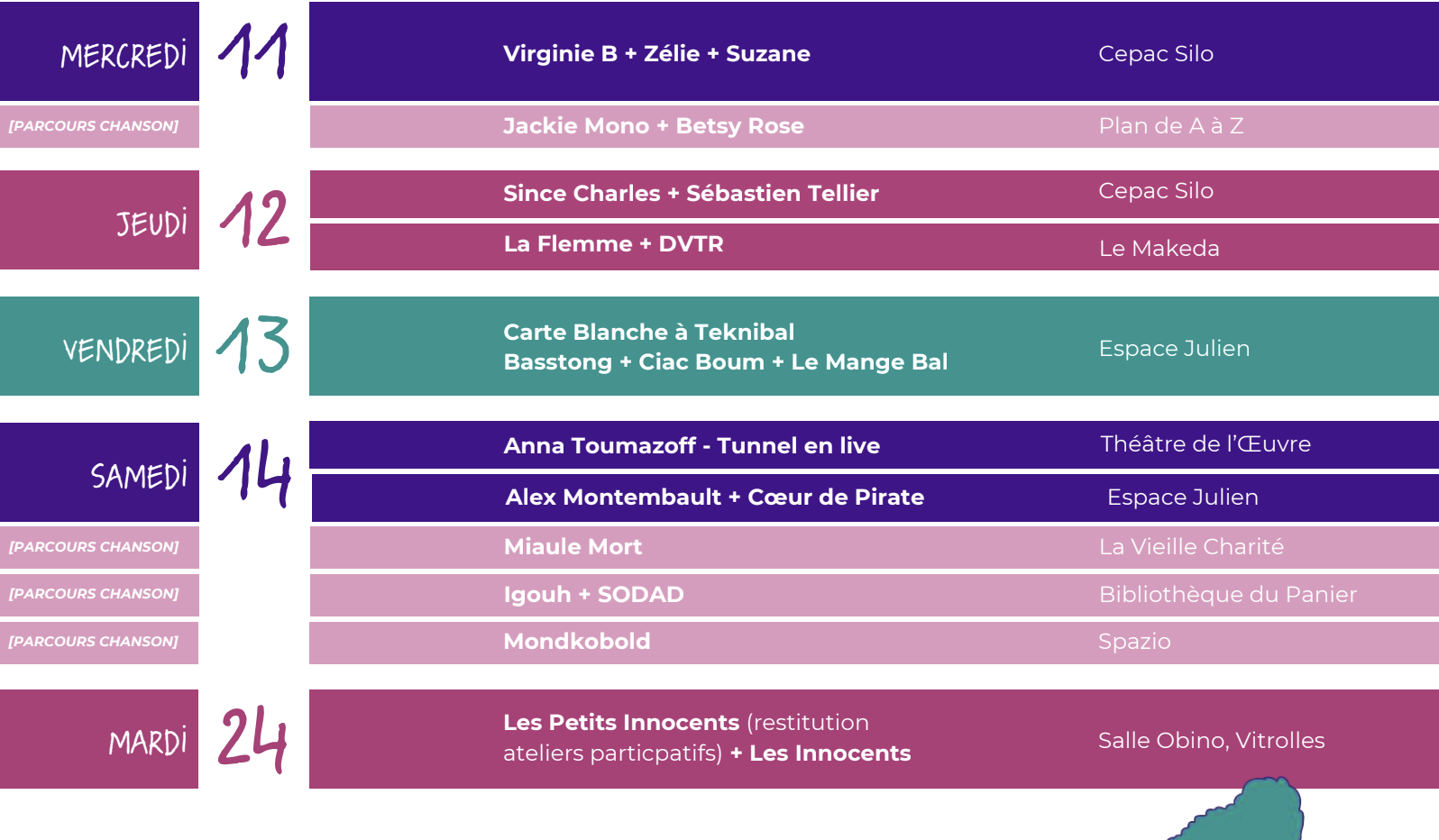Select the Mondkobold concert entry
This screenshot has width=1439, height=840.
(576, 642)
